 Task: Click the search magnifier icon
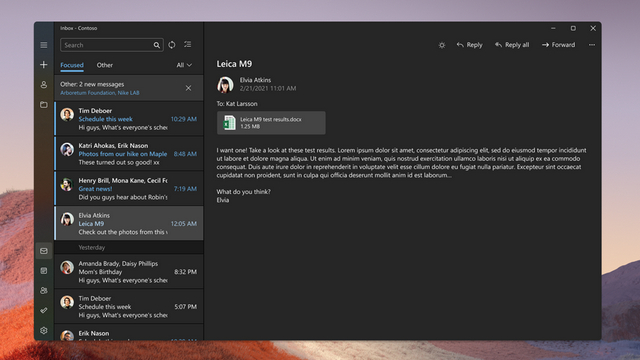tap(157, 45)
